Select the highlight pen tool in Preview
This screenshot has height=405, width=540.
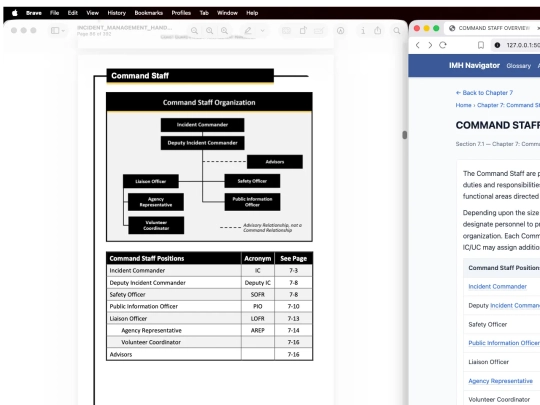point(248,31)
